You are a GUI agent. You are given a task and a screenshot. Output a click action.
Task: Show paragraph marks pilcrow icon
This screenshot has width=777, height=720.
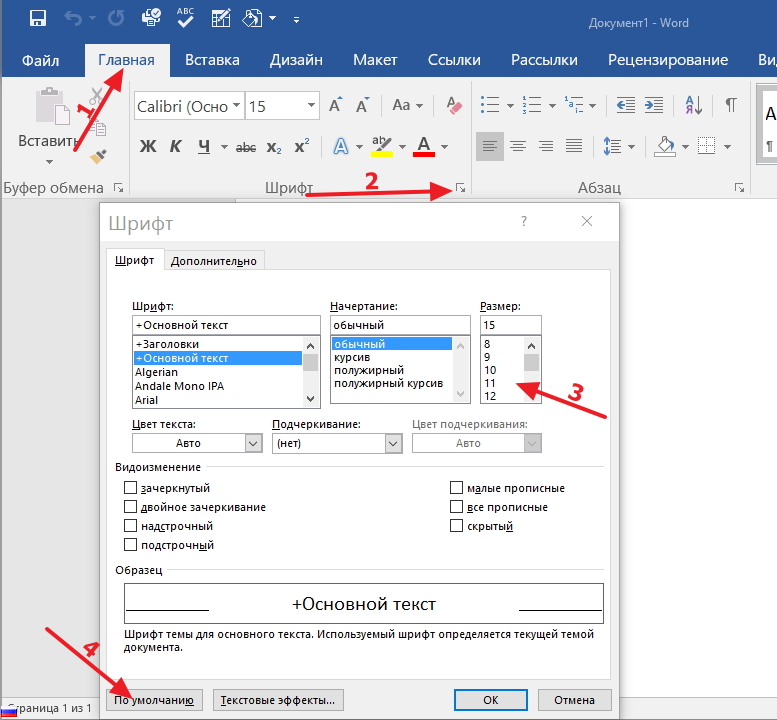pyautogui.click(x=731, y=105)
